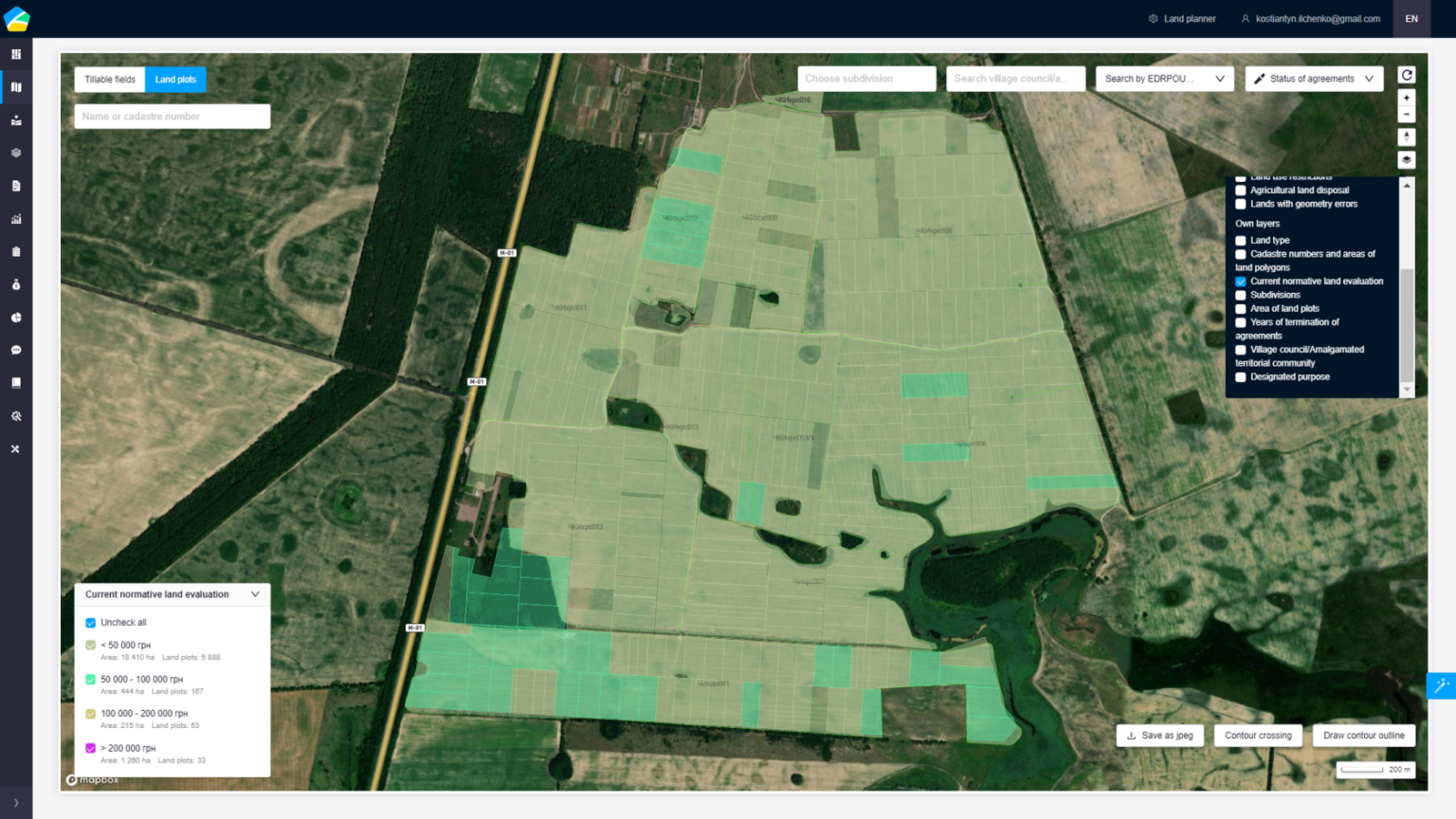Open the documents icon in sidebar
Viewport: 1456px width, 819px height.
(x=16, y=186)
